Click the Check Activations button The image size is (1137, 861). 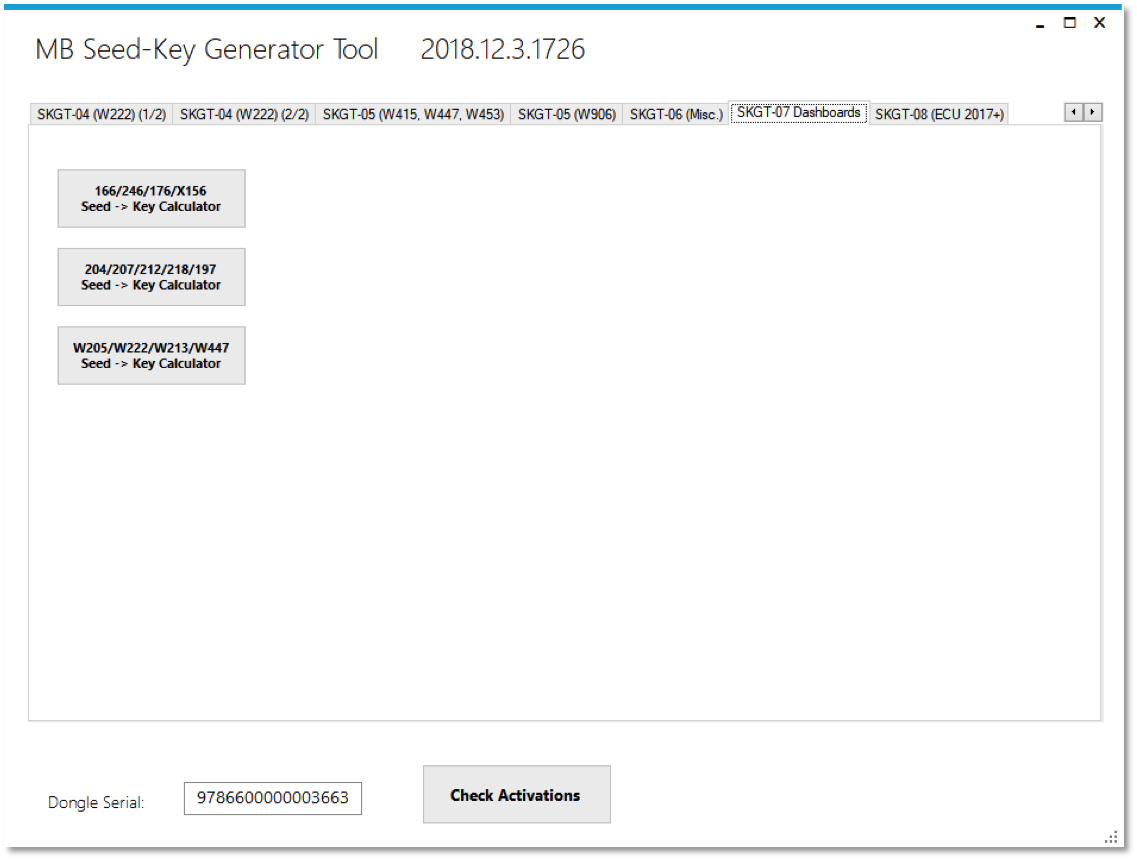(x=516, y=795)
